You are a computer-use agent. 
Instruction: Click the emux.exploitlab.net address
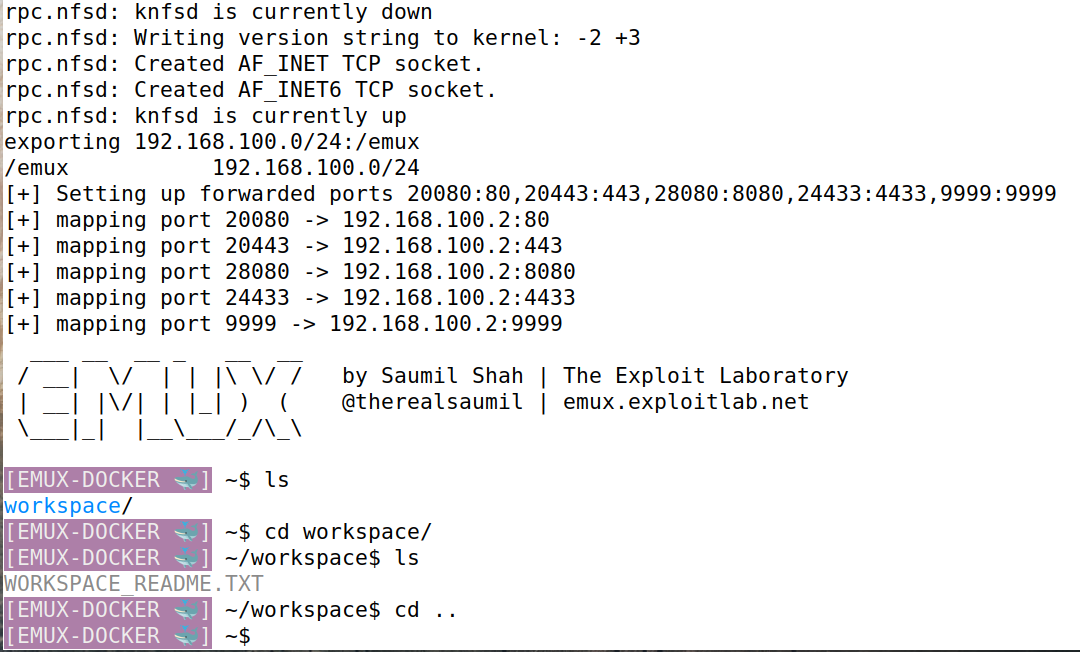686,401
